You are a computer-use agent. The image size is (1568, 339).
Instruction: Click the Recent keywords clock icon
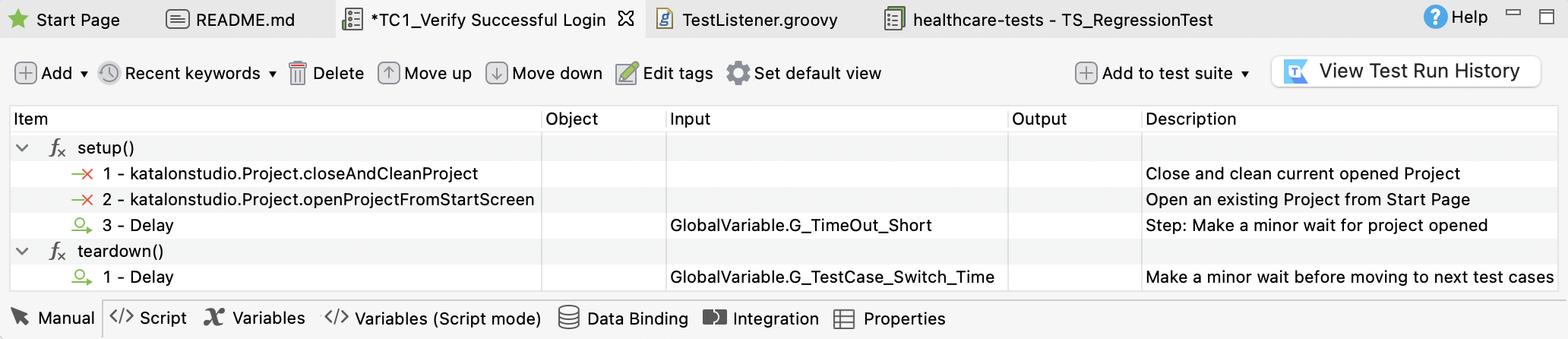coord(109,74)
